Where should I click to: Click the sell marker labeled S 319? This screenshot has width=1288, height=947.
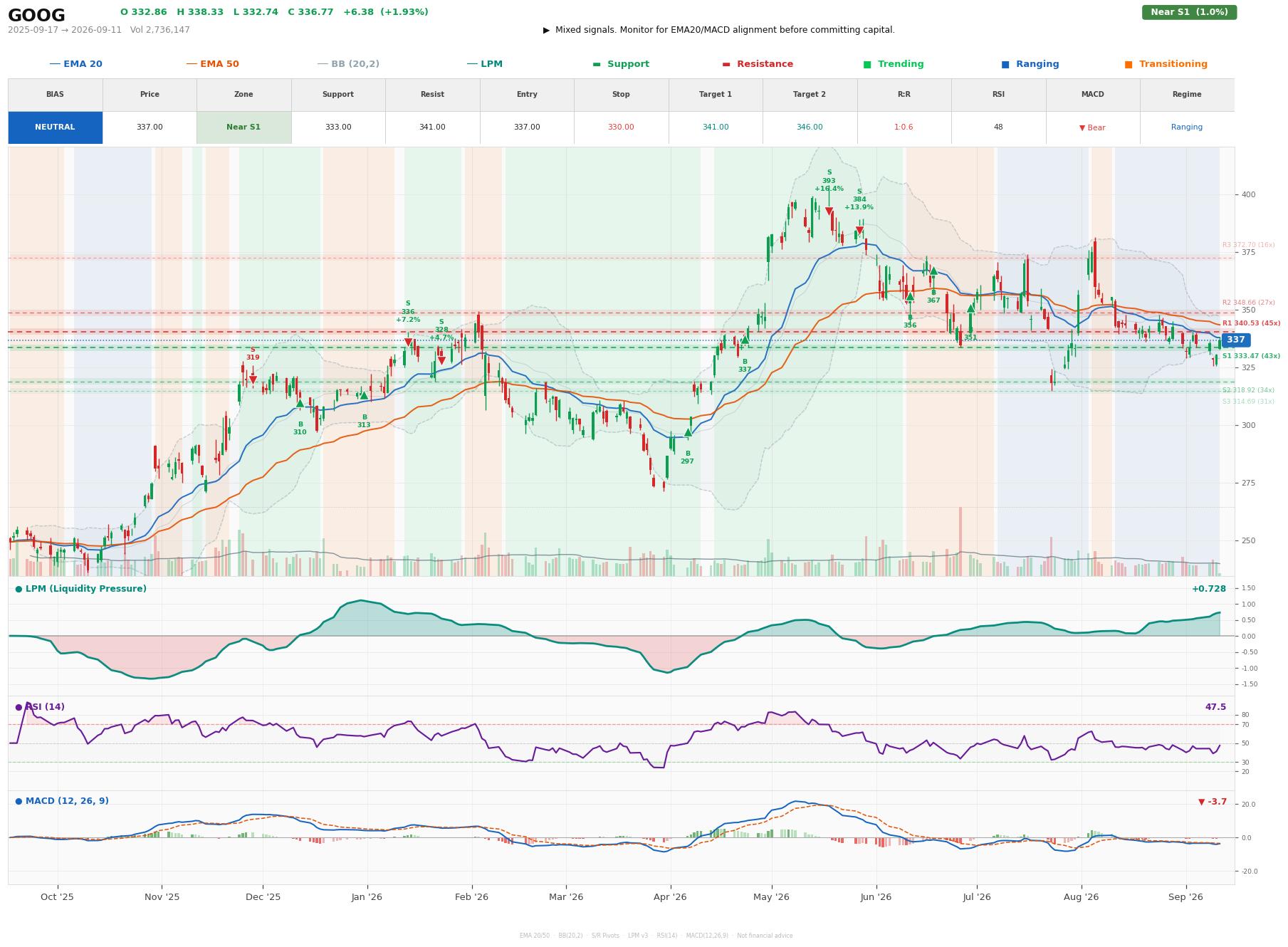pyautogui.click(x=253, y=380)
